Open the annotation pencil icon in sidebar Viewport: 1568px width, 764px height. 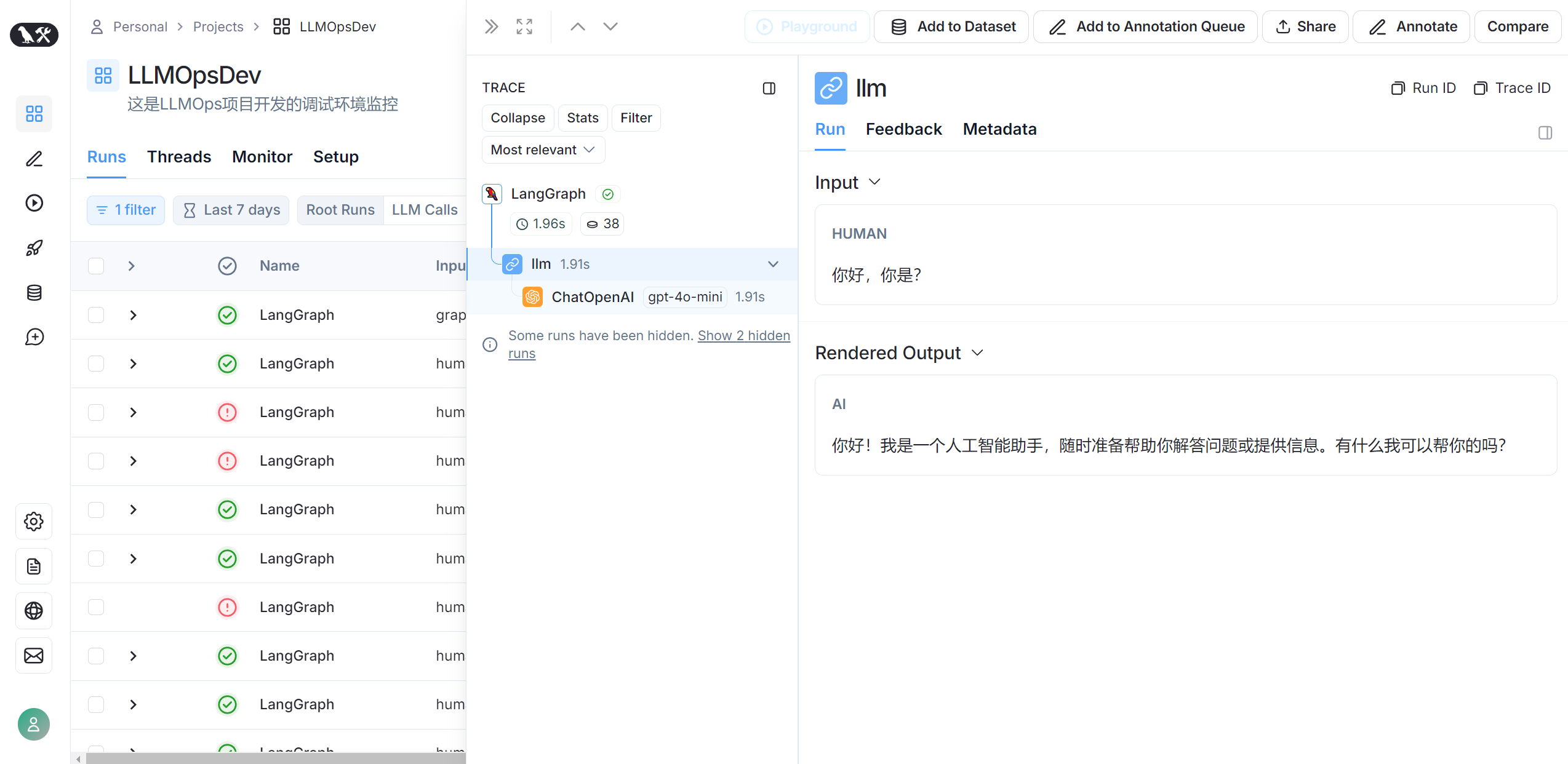pyautogui.click(x=34, y=159)
